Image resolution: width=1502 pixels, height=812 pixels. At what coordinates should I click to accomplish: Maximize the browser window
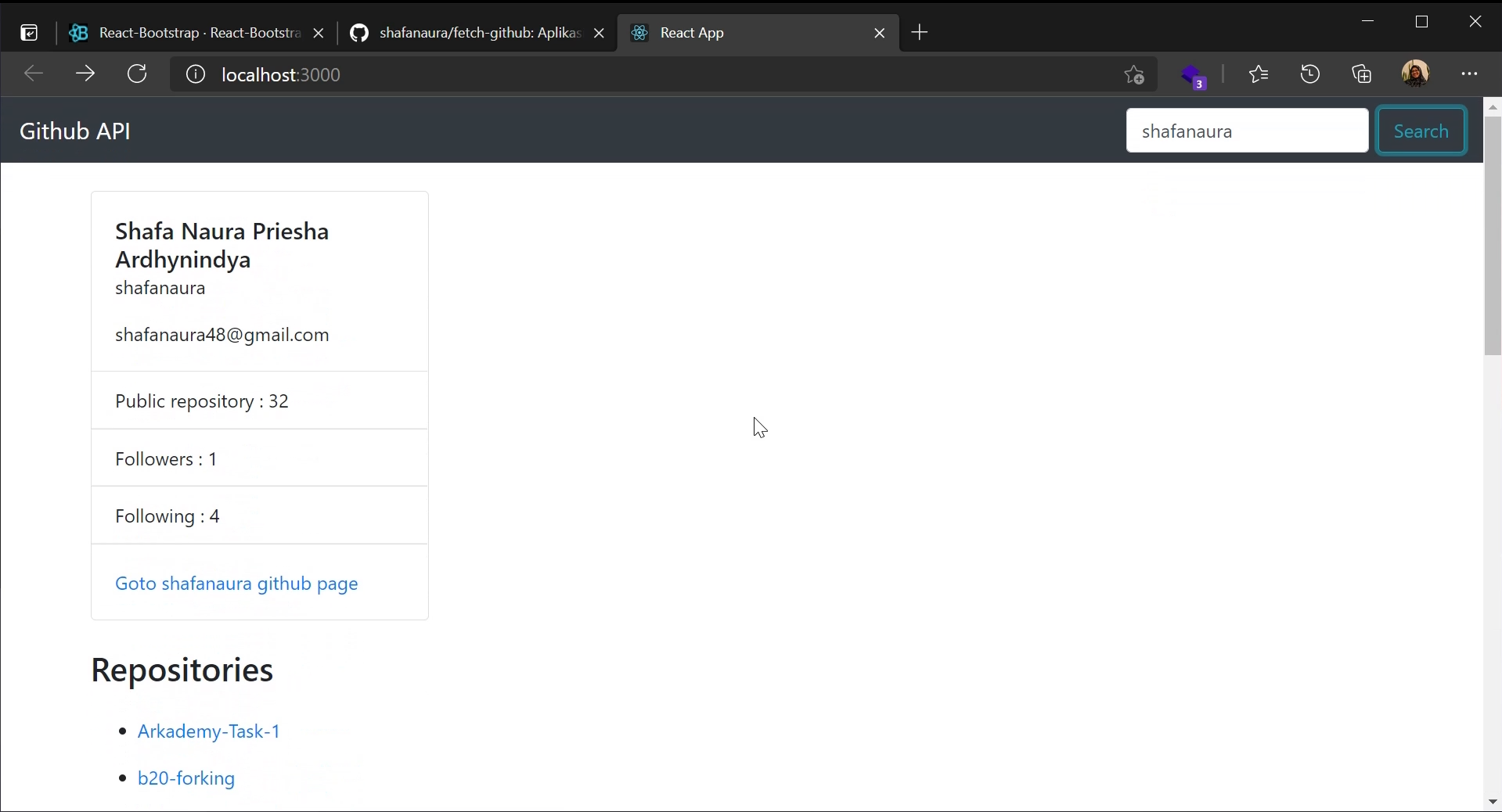tap(1422, 21)
